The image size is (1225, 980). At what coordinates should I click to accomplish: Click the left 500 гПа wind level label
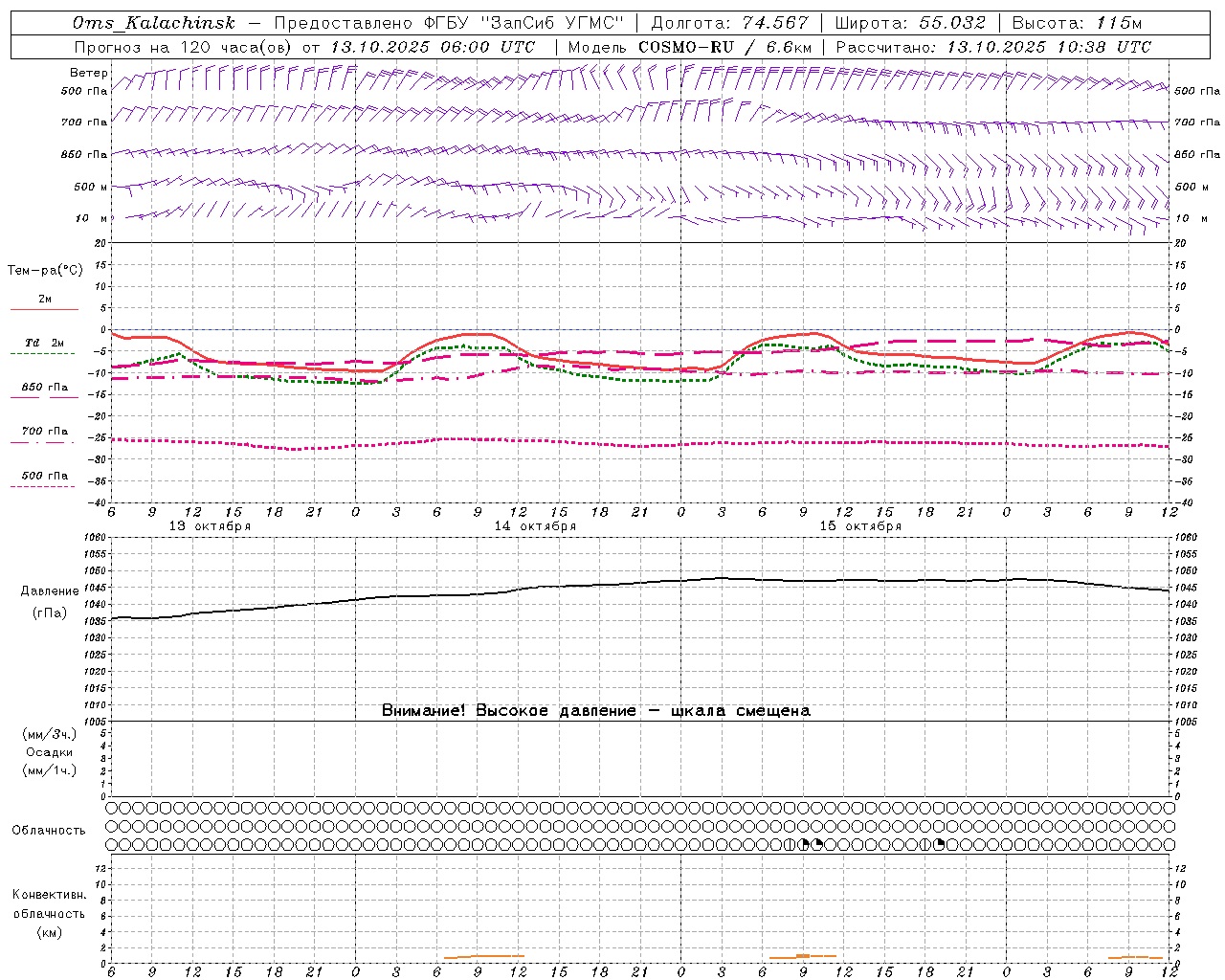[x=84, y=91]
